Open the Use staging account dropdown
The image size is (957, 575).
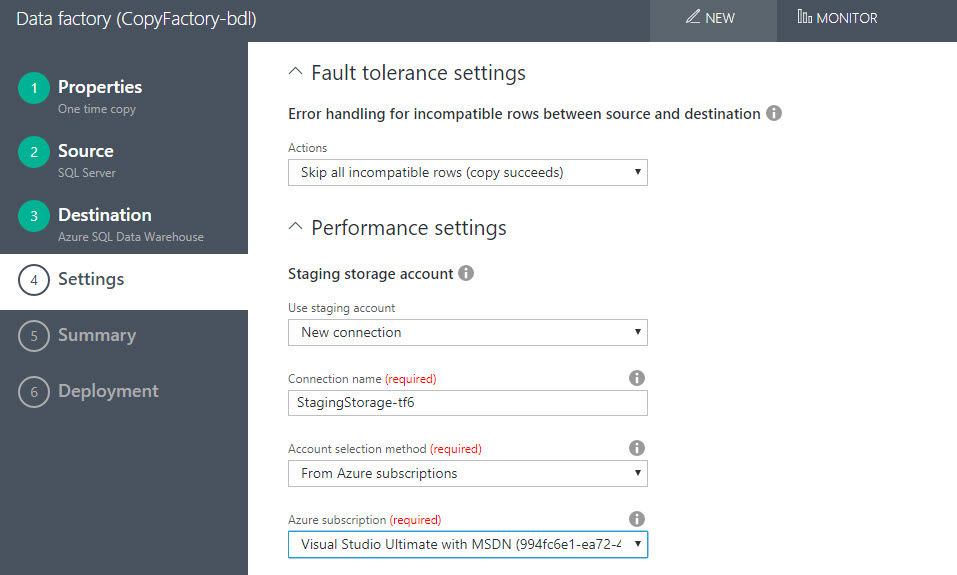pyautogui.click(x=467, y=332)
